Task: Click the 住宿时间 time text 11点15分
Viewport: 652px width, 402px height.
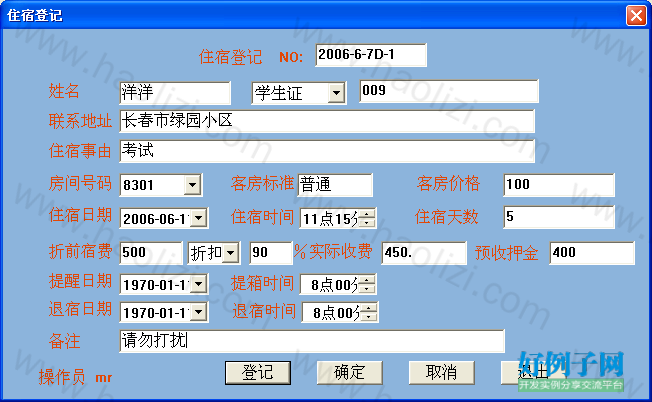Action: [330, 219]
